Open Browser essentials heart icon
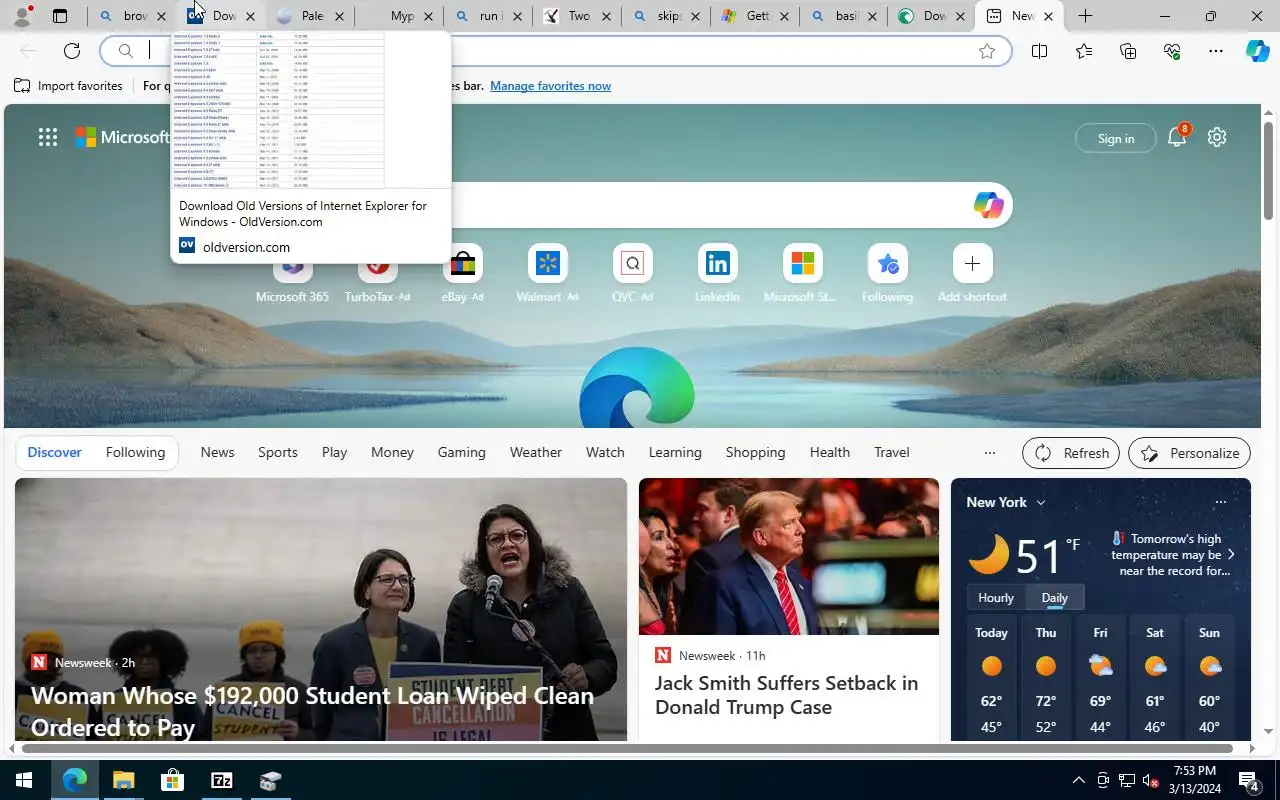This screenshot has width=1280, height=800. (x=1172, y=51)
